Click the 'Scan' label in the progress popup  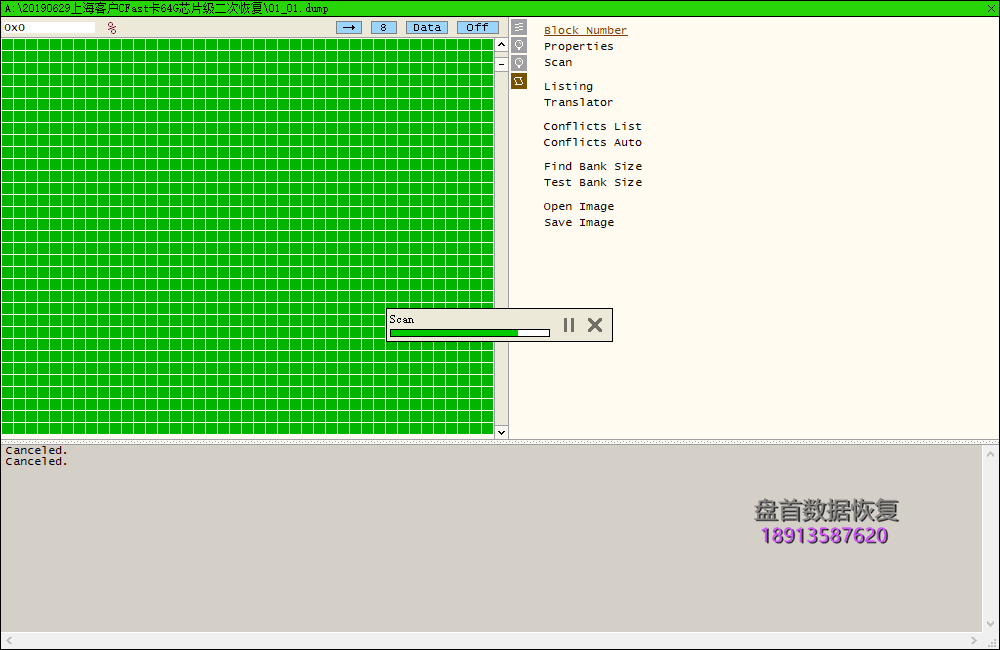pyautogui.click(x=402, y=320)
